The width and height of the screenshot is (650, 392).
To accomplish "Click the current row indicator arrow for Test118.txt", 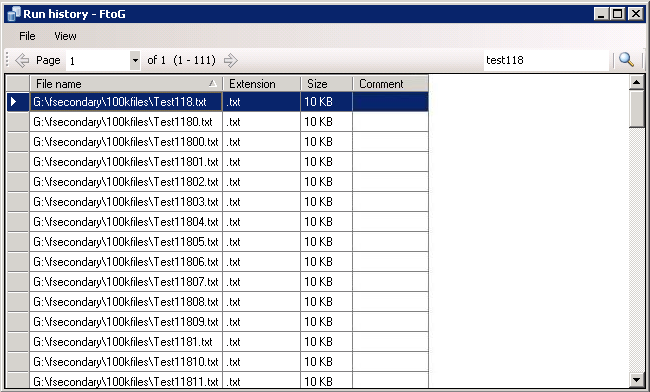I will tap(14, 102).
